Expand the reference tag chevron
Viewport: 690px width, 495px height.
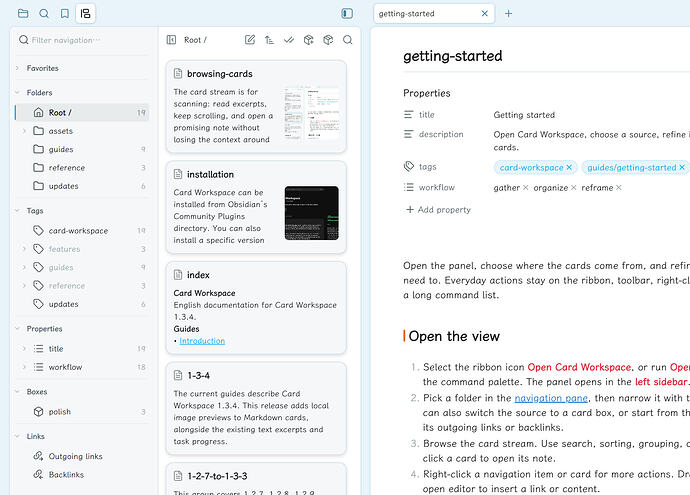point(24,286)
